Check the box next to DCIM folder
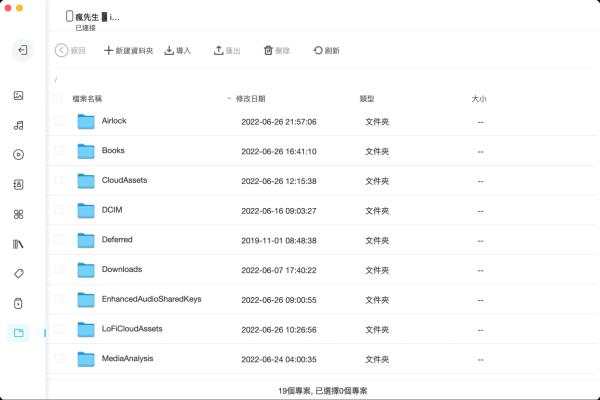Screen dimensions: 600x400 [x=59, y=210]
